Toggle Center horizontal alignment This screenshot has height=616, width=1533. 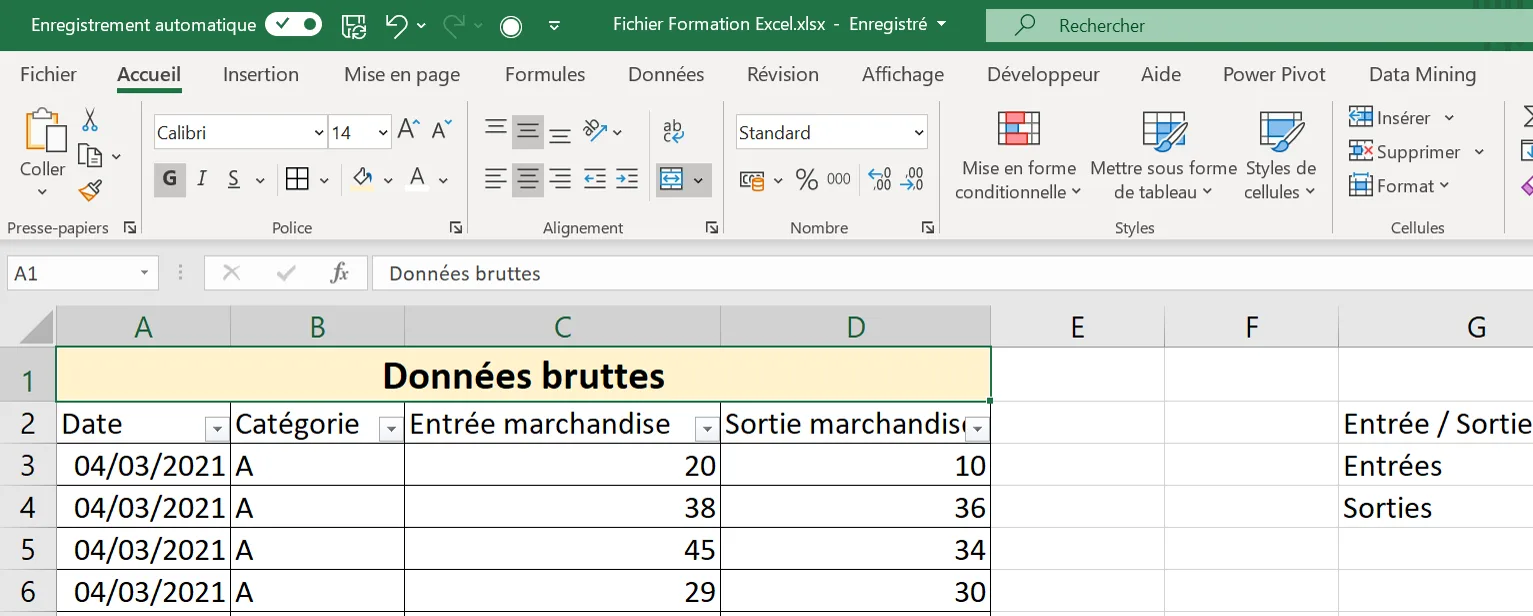[x=528, y=179]
